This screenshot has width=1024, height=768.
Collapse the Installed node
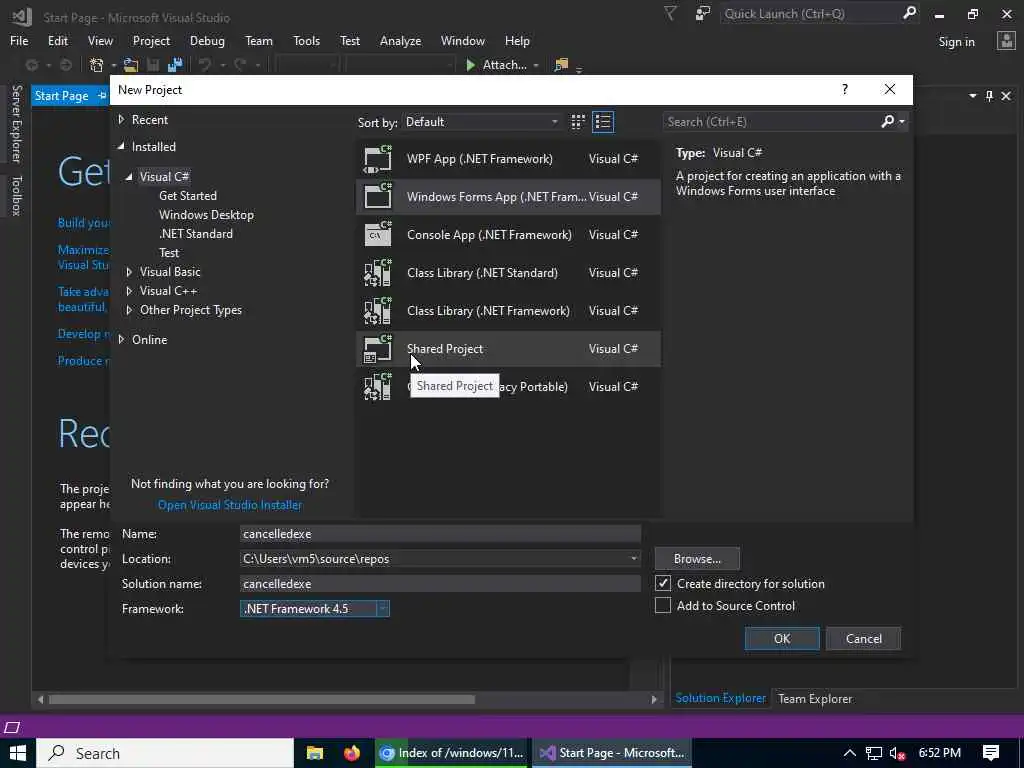pos(121,147)
